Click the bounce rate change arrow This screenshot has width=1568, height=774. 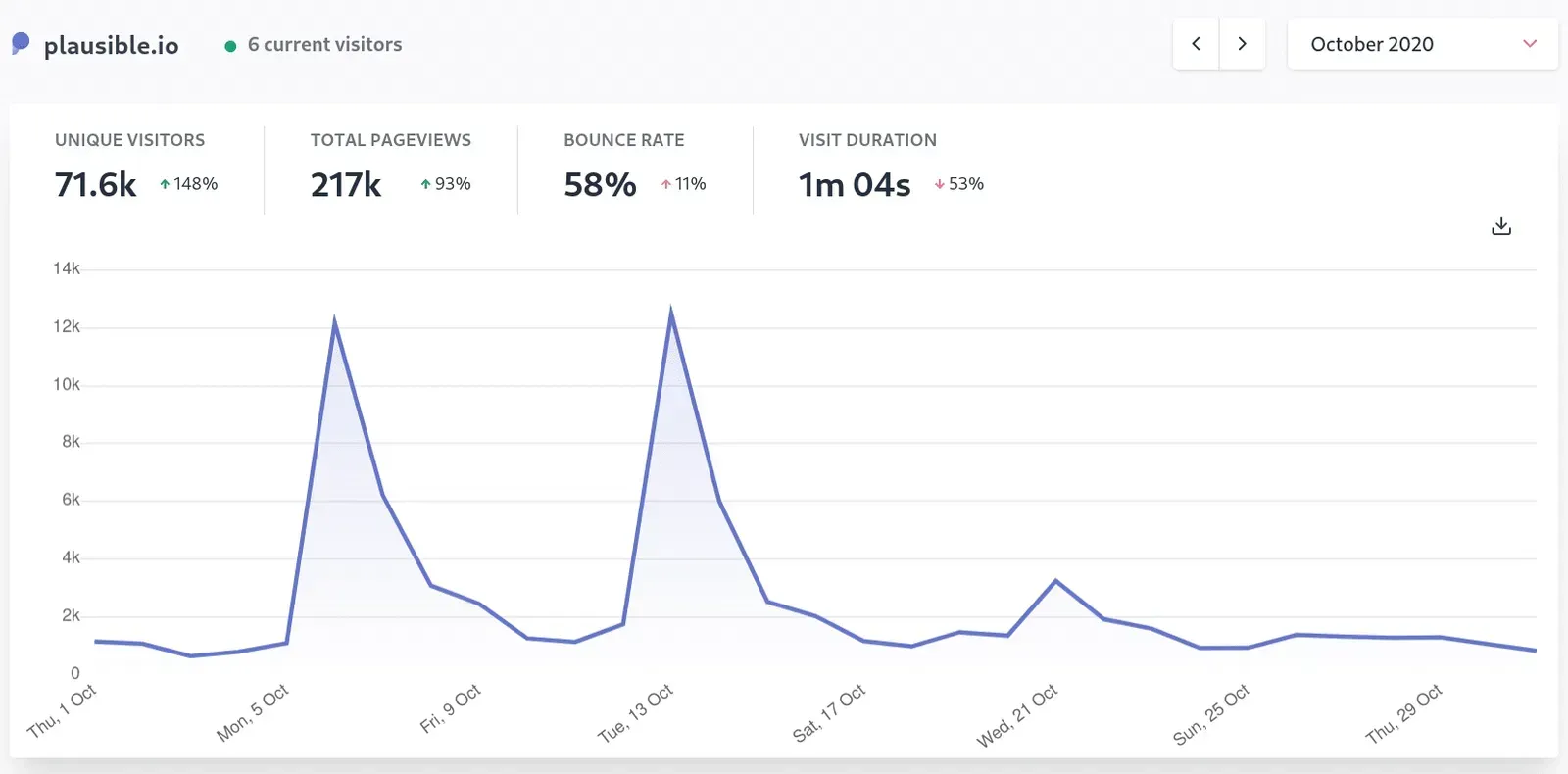pos(665,184)
